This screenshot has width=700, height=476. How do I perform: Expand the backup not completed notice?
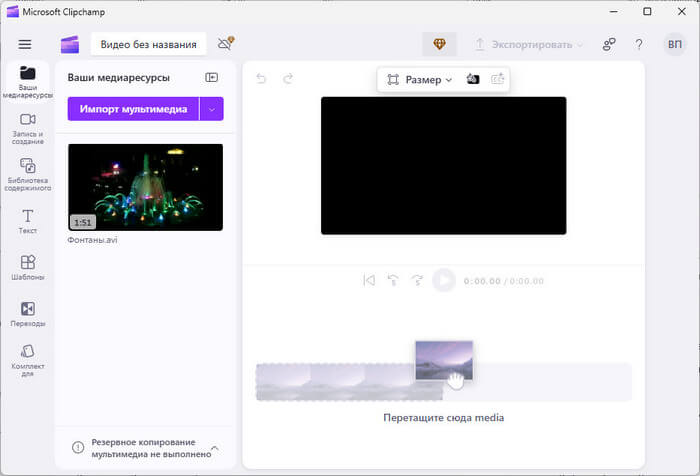(215, 448)
